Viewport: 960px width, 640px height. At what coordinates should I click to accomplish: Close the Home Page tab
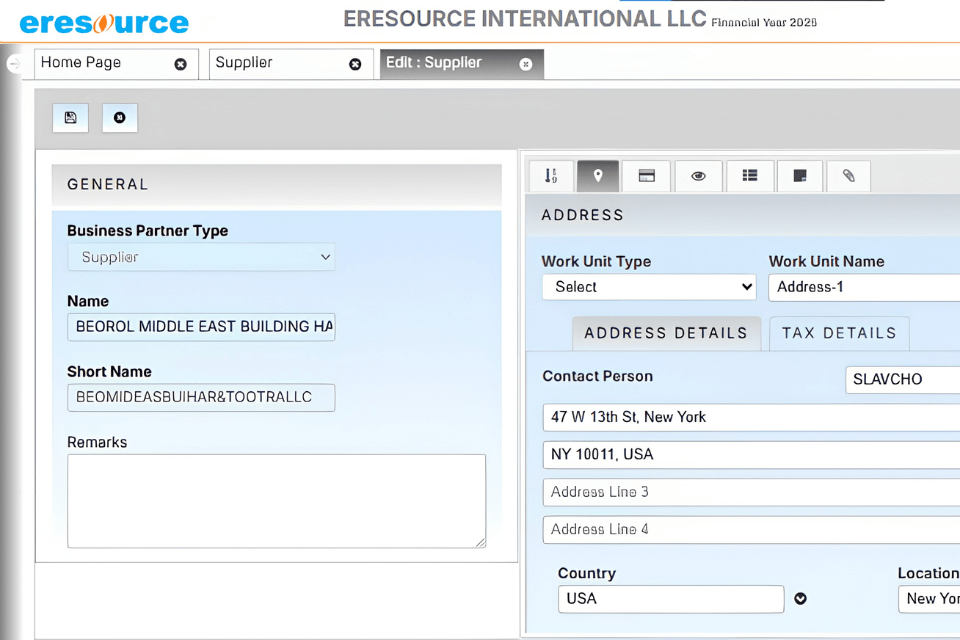(x=181, y=64)
